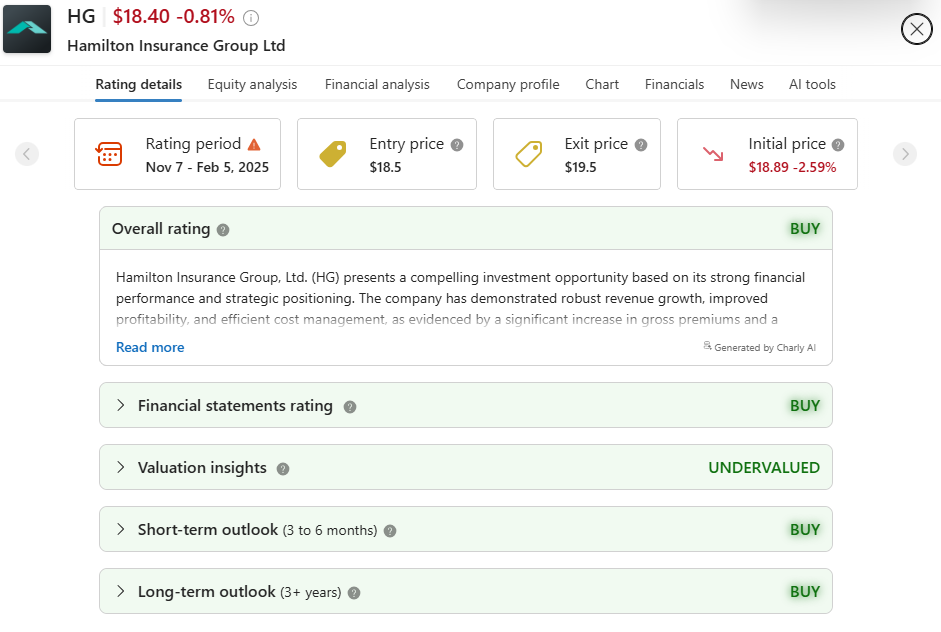Open the help icon beside Overall rating
This screenshot has width=941, height=632.
223,230
